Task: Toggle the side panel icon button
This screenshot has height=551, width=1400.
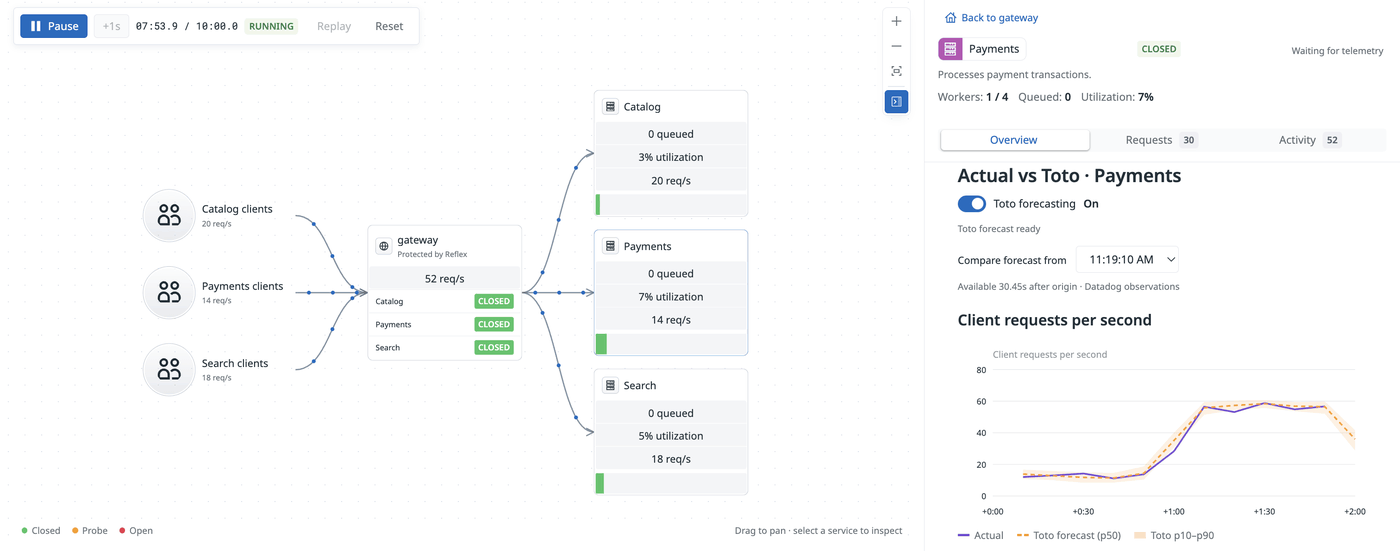Action: coord(896,101)
